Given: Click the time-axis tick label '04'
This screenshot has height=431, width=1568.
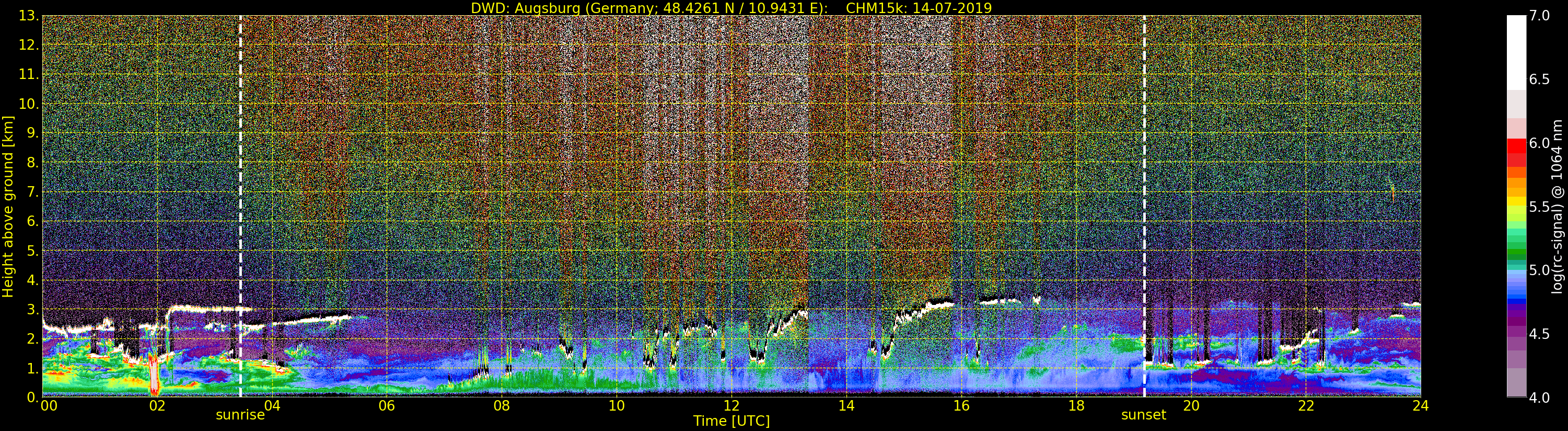Looking at the screenshot, I should pos(272,405).
